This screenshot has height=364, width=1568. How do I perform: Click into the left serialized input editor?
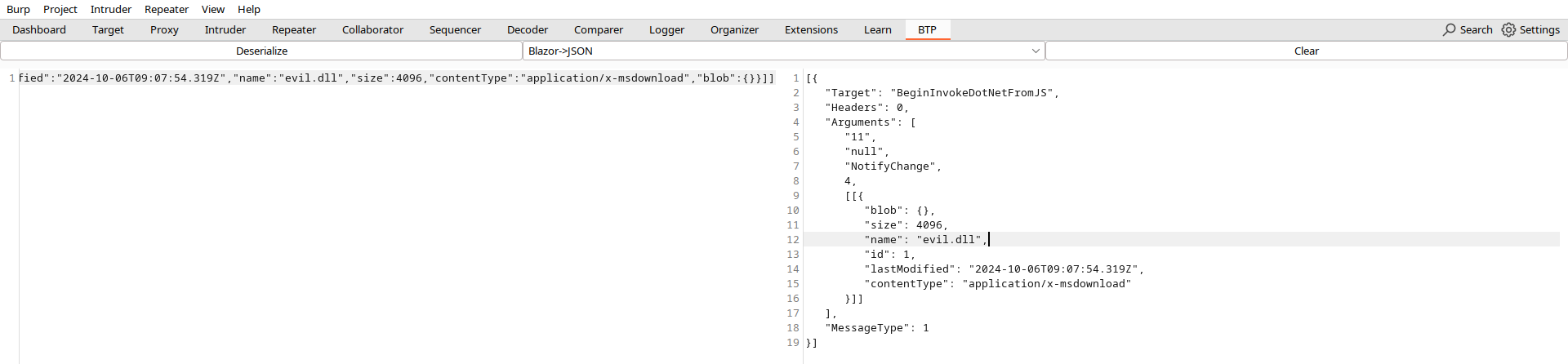coord(396,216)
